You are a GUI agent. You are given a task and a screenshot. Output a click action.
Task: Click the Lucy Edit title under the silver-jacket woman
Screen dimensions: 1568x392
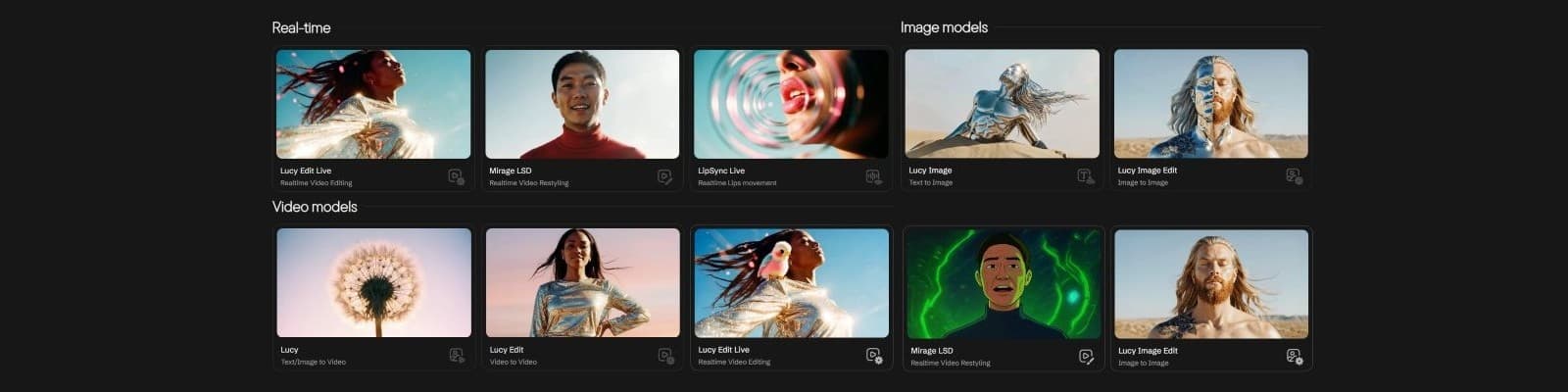[x=507, y=350]
